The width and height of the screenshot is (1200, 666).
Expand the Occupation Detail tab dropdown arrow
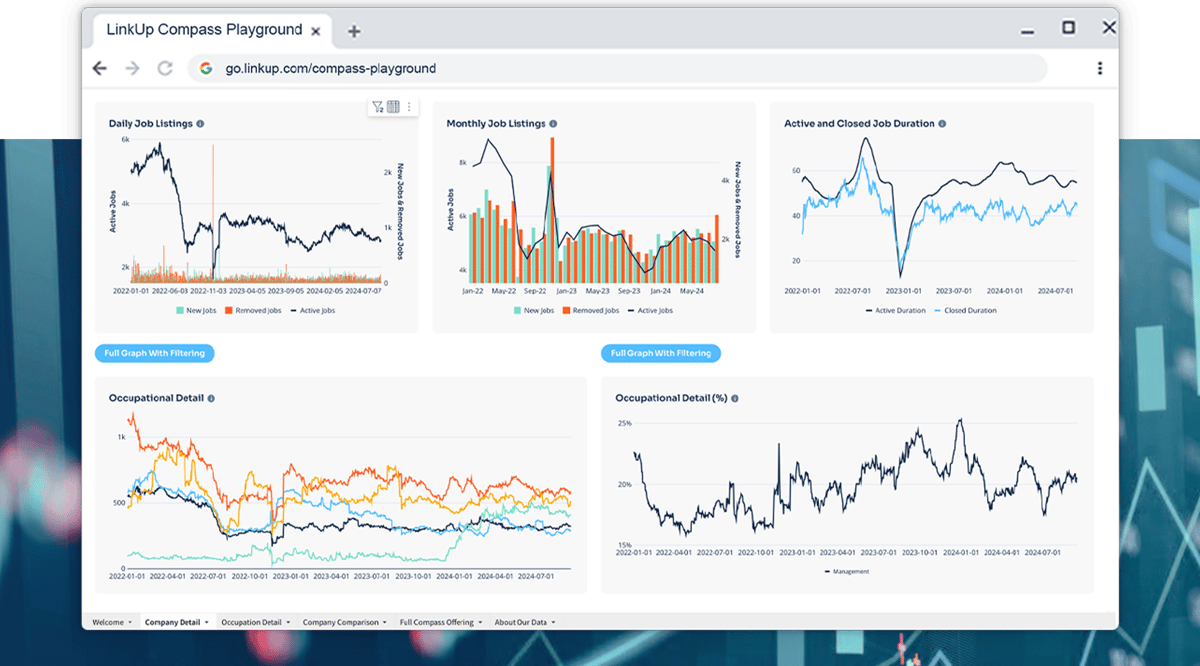tap(288, 623)
